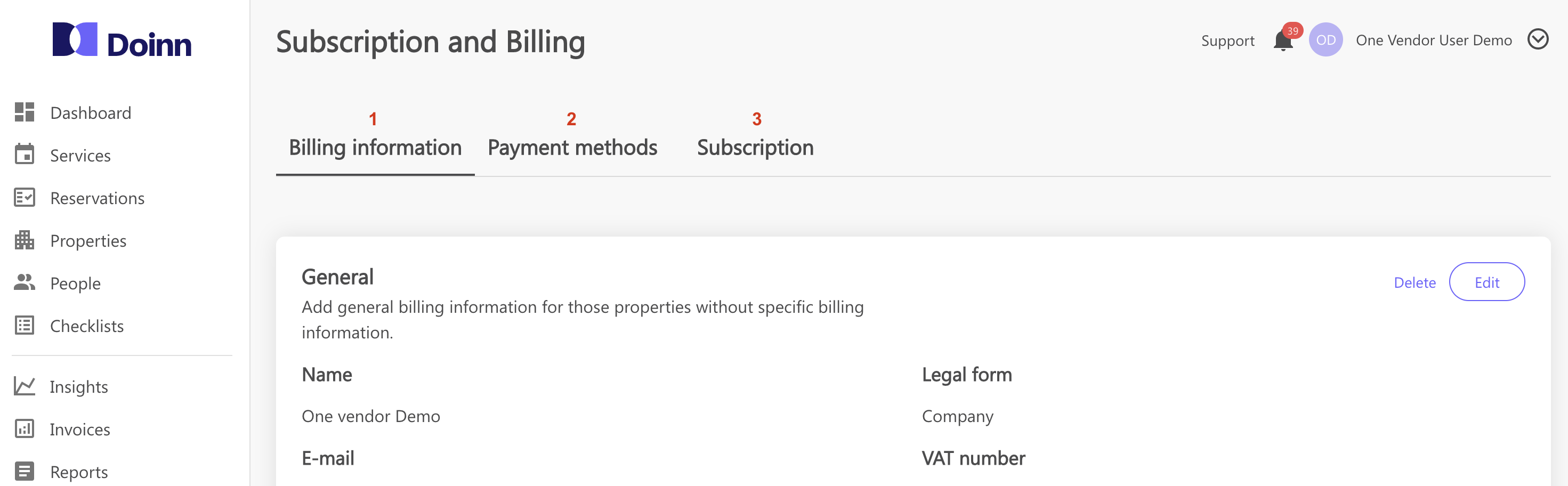The image size is (1568, 486).
Task: Open the Support link
Action: pyautogui.click(x=1227, y=40)
